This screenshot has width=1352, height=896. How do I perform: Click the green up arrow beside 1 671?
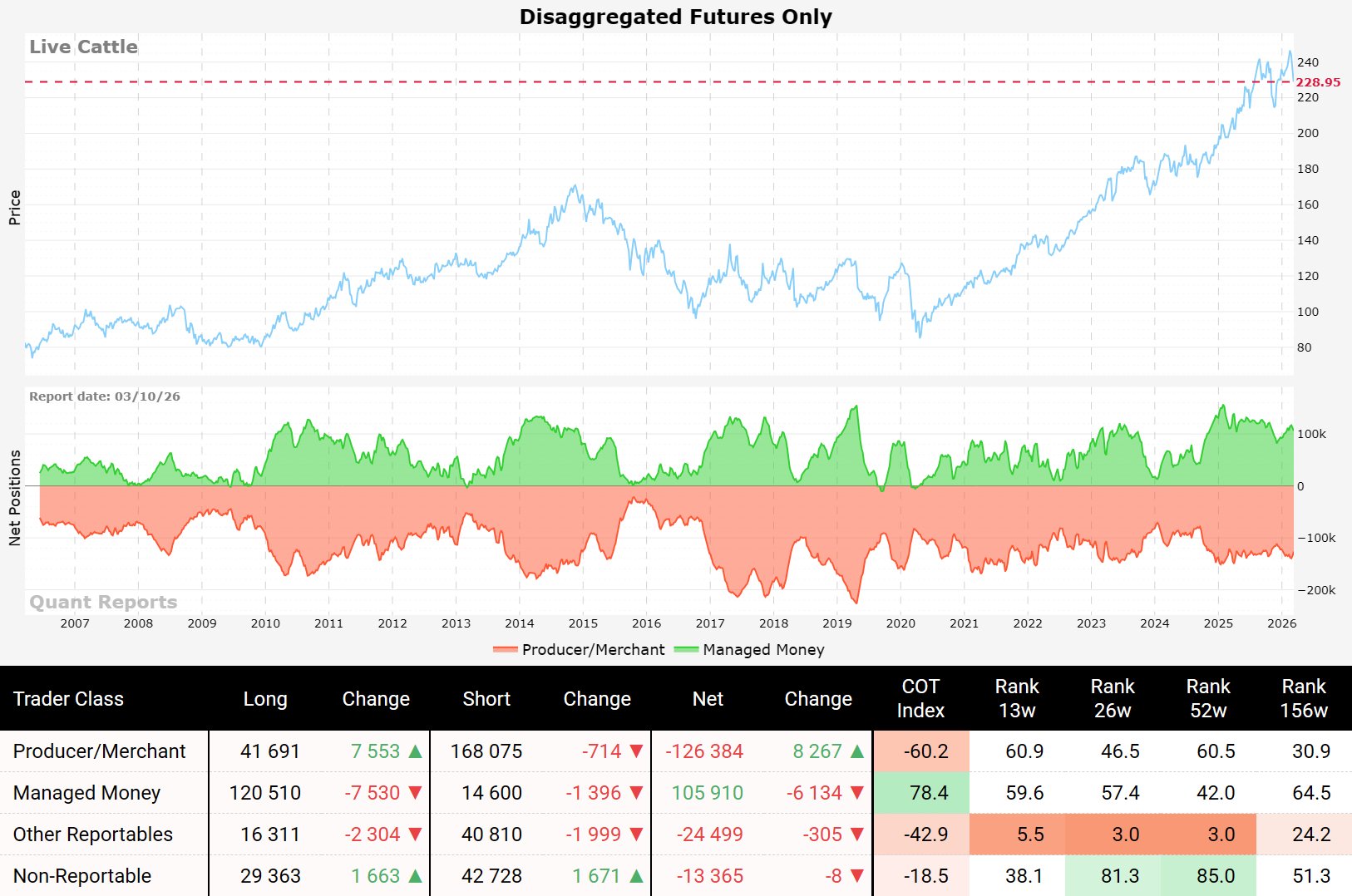(637, 876)
